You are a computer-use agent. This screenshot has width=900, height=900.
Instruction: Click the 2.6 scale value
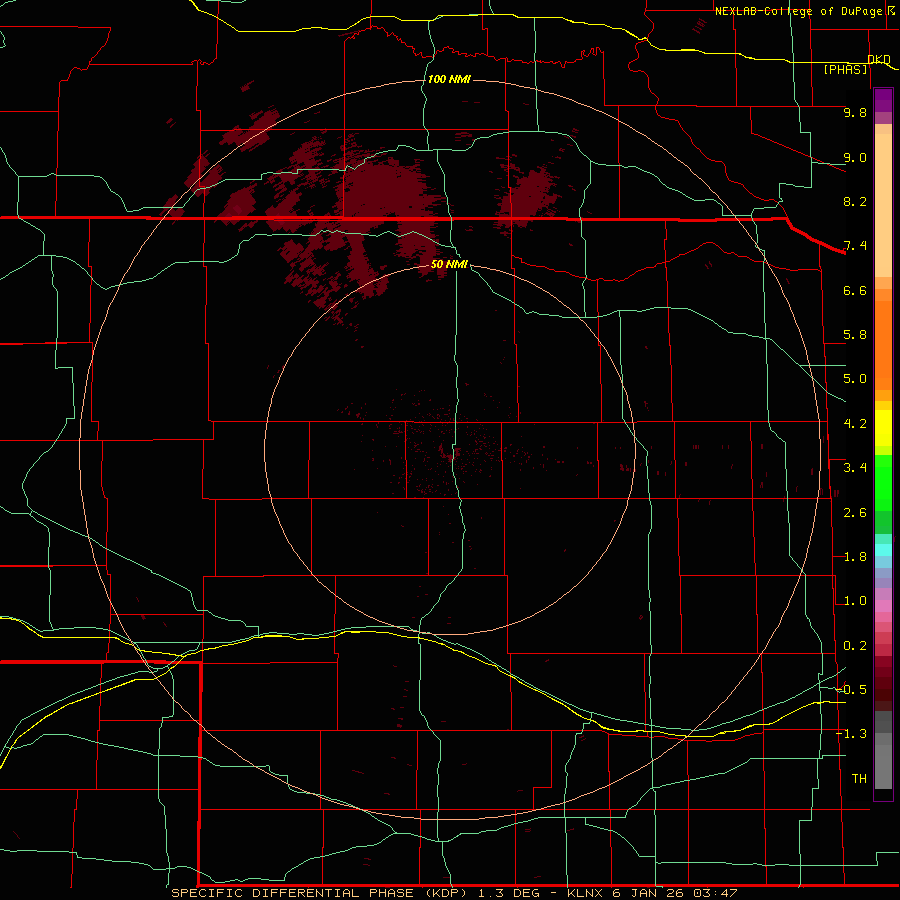click(855, 513)
